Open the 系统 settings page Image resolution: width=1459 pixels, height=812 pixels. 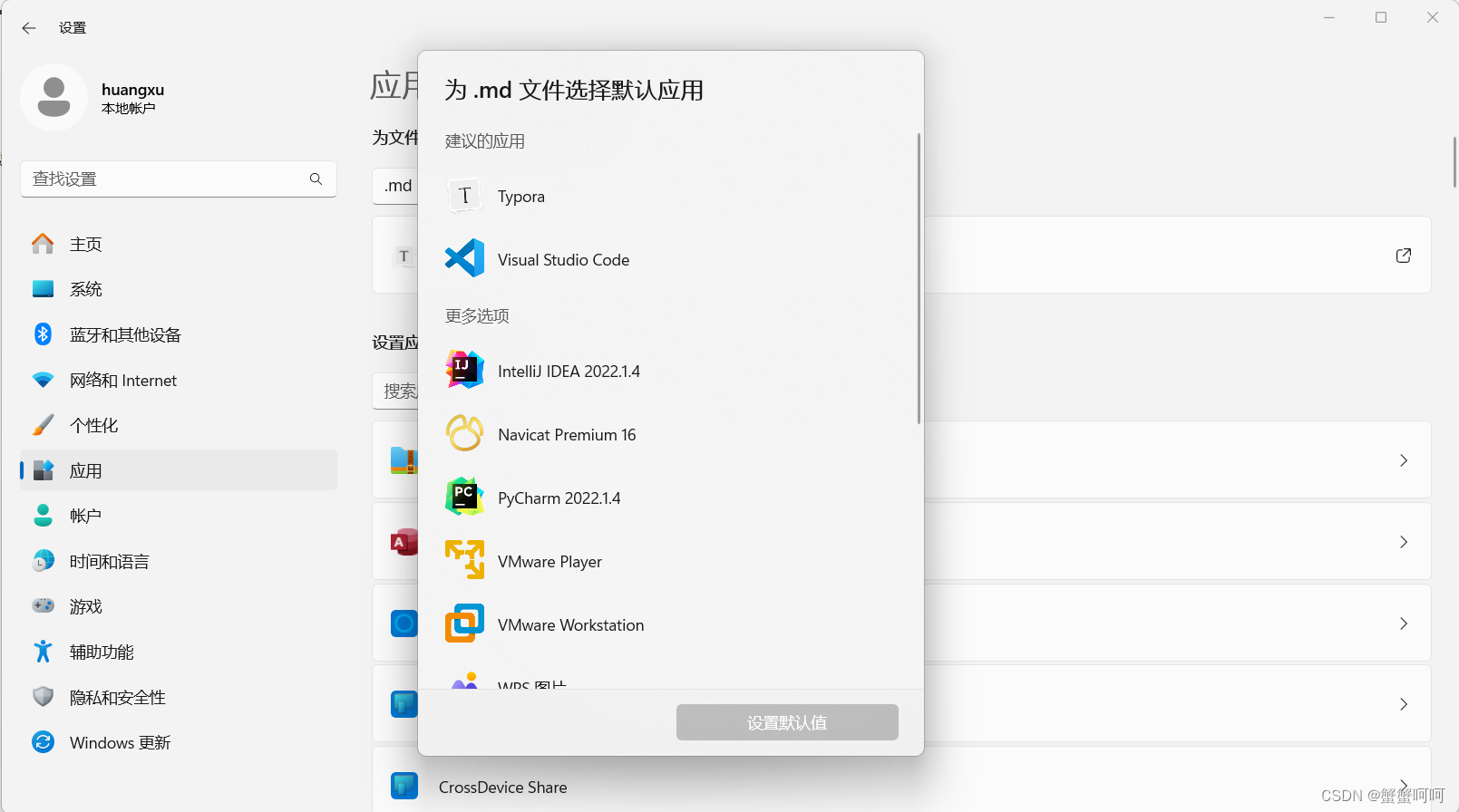(179, 289)
